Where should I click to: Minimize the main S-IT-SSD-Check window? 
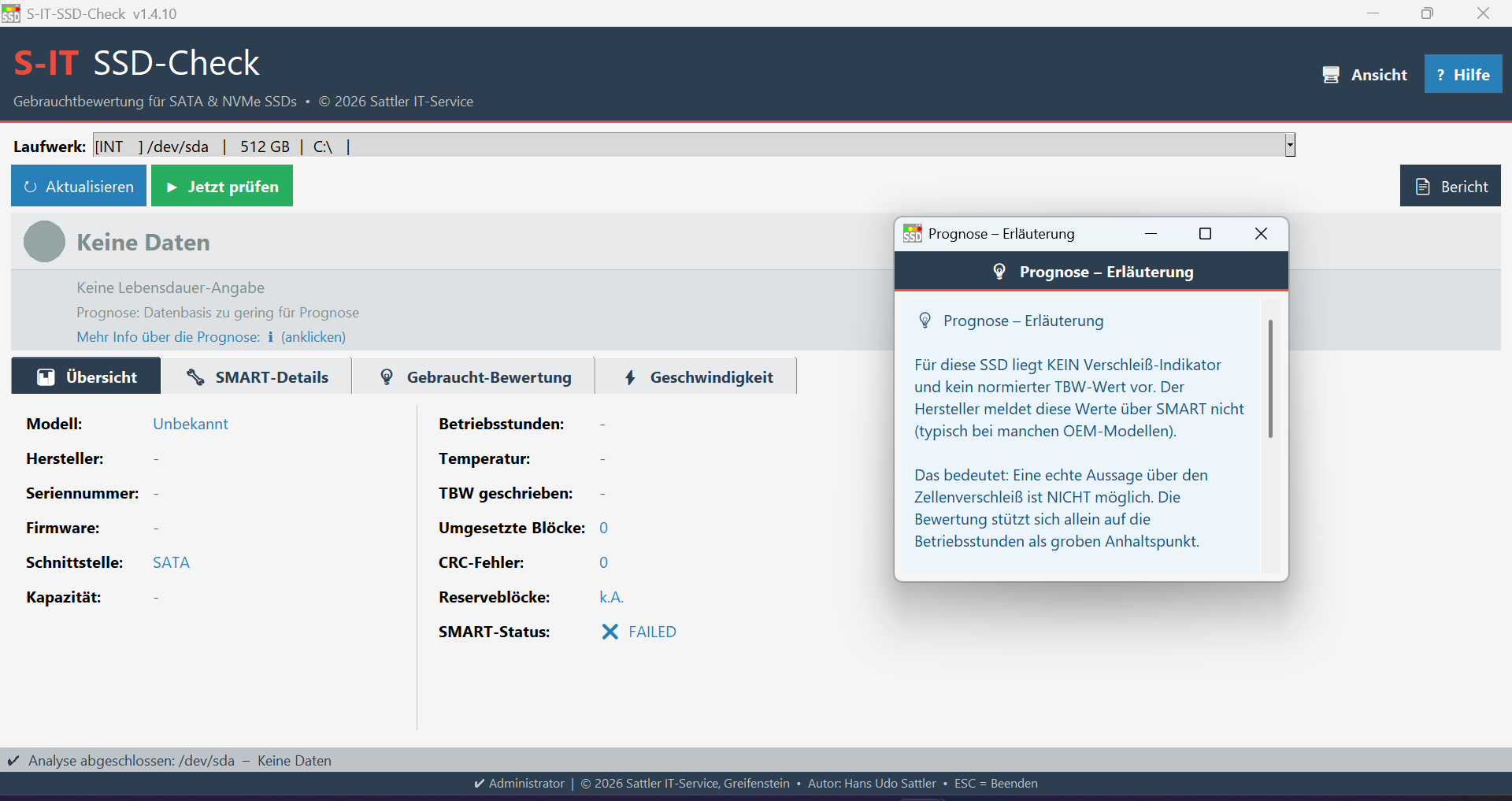coord(1373,13)
